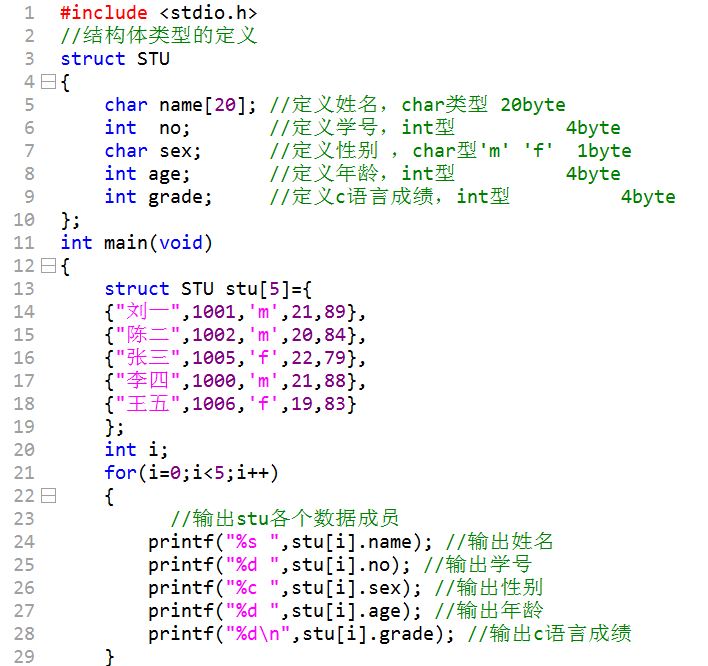Viewport: 708px width, 666px height.
Task: Click '1byte' at end of line 7
Action: click(x=605, y=151)
